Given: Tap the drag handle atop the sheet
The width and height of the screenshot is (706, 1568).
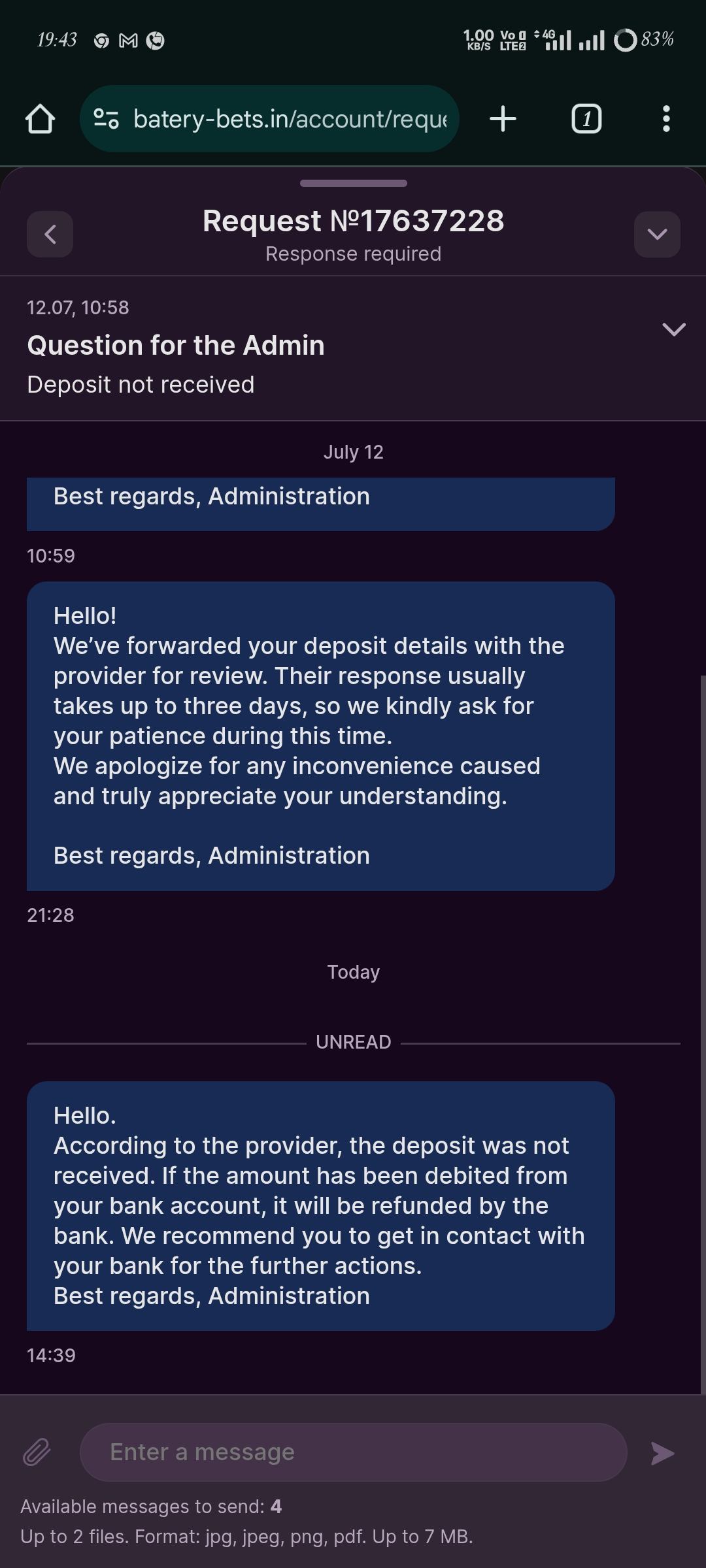Looking at the screenshot, I should pos(353,184).
